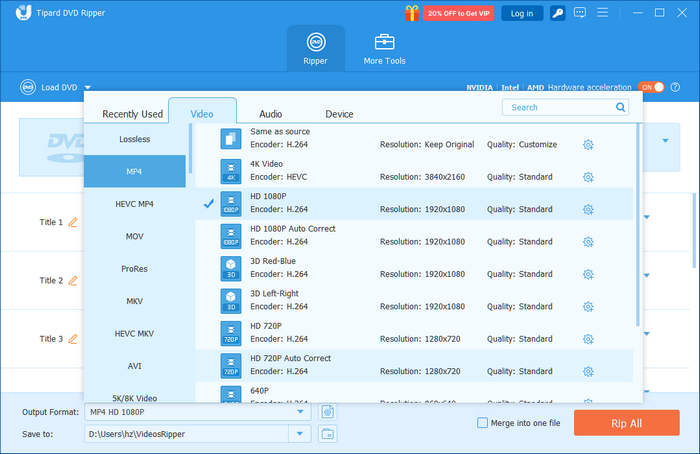Image resolution: width=700 pixels, height=454 pixels.
Task: Edit Title 2 name with pencil icon
Action: tap(73, 280)
